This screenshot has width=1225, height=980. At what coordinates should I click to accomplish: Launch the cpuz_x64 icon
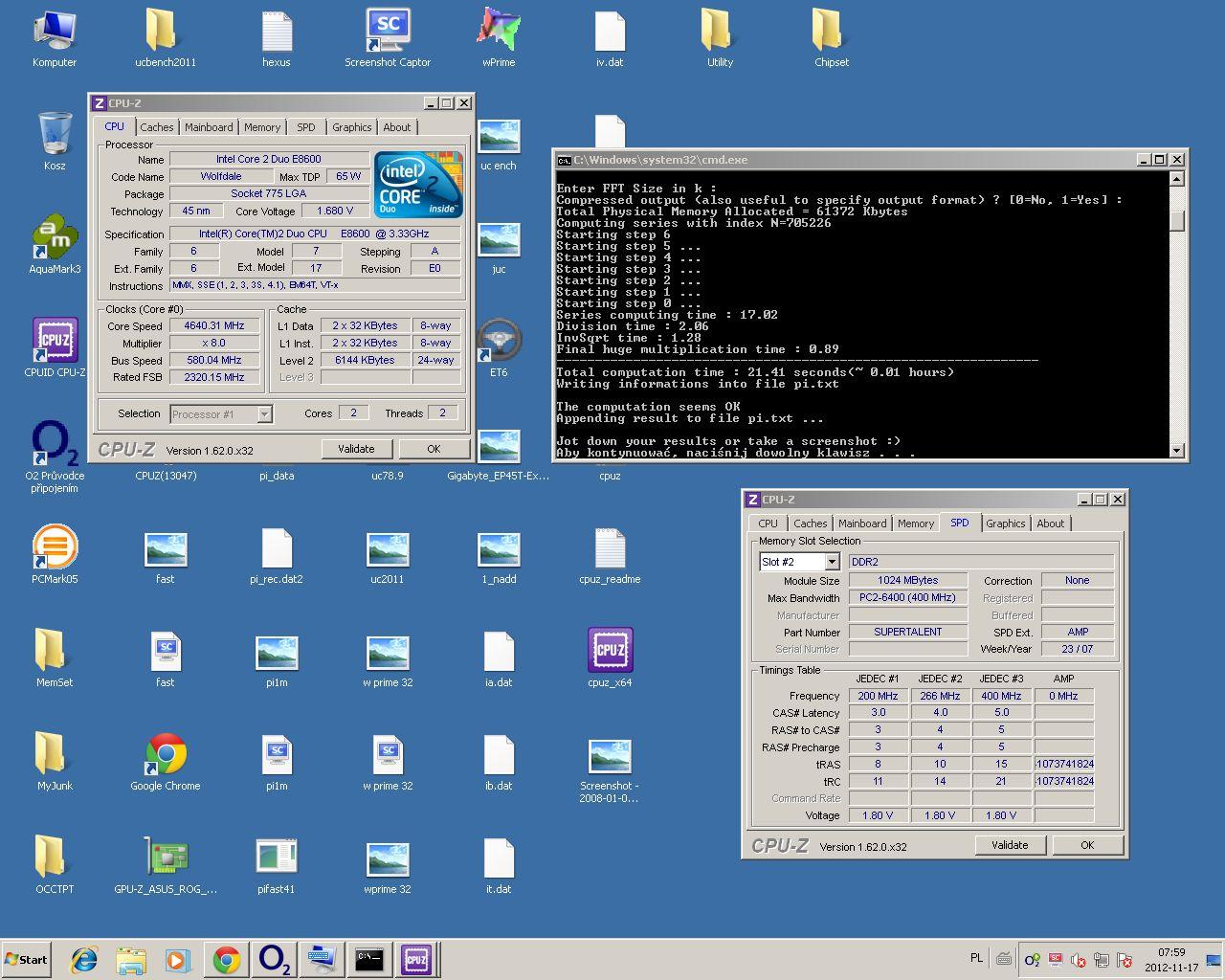point(610,658)
